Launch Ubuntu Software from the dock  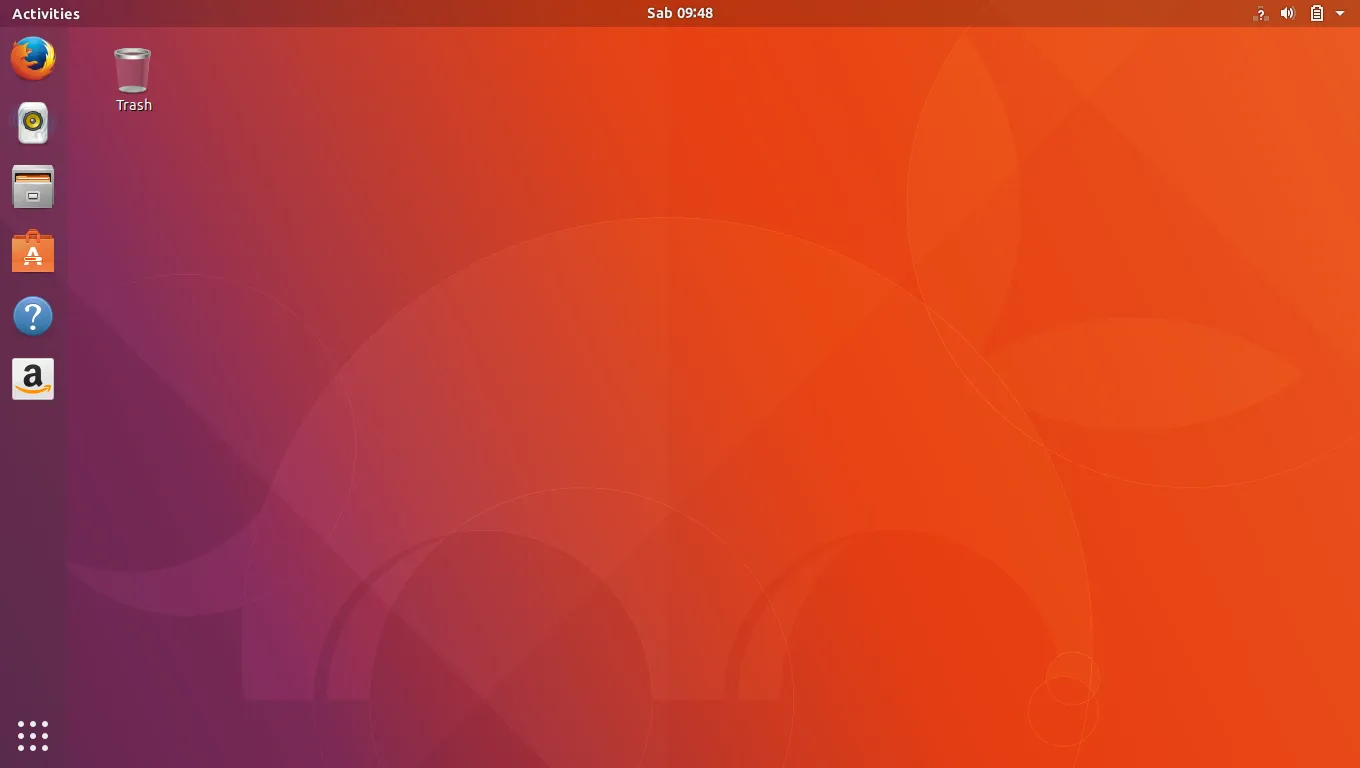pos(33,251)
